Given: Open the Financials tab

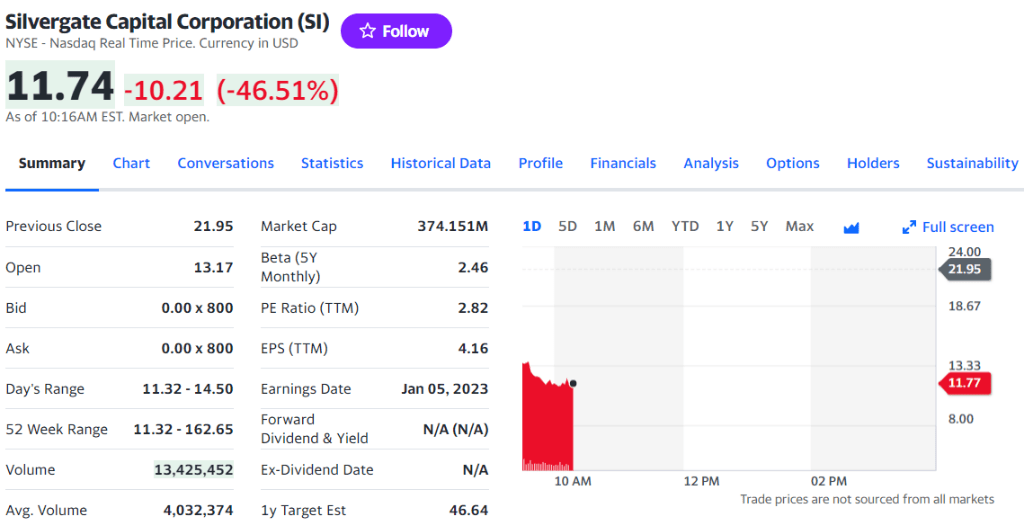Looking at the screenshot, I should pos(623,163).
